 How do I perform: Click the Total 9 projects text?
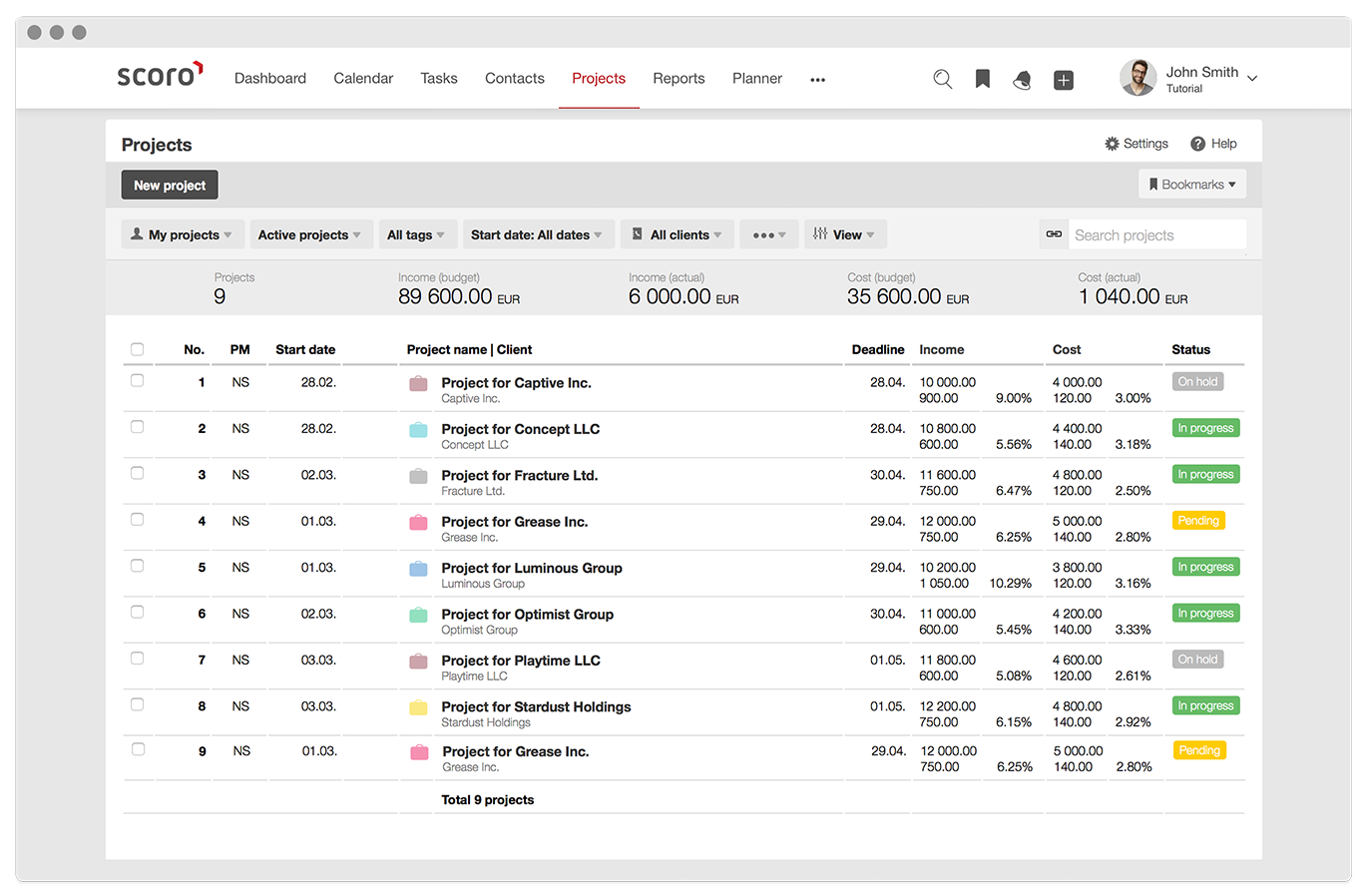[488, 800]
